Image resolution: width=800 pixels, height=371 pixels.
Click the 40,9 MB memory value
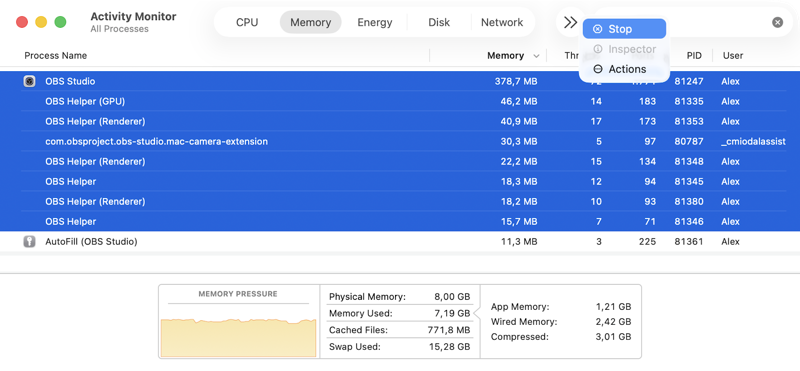tap(518, 121)
